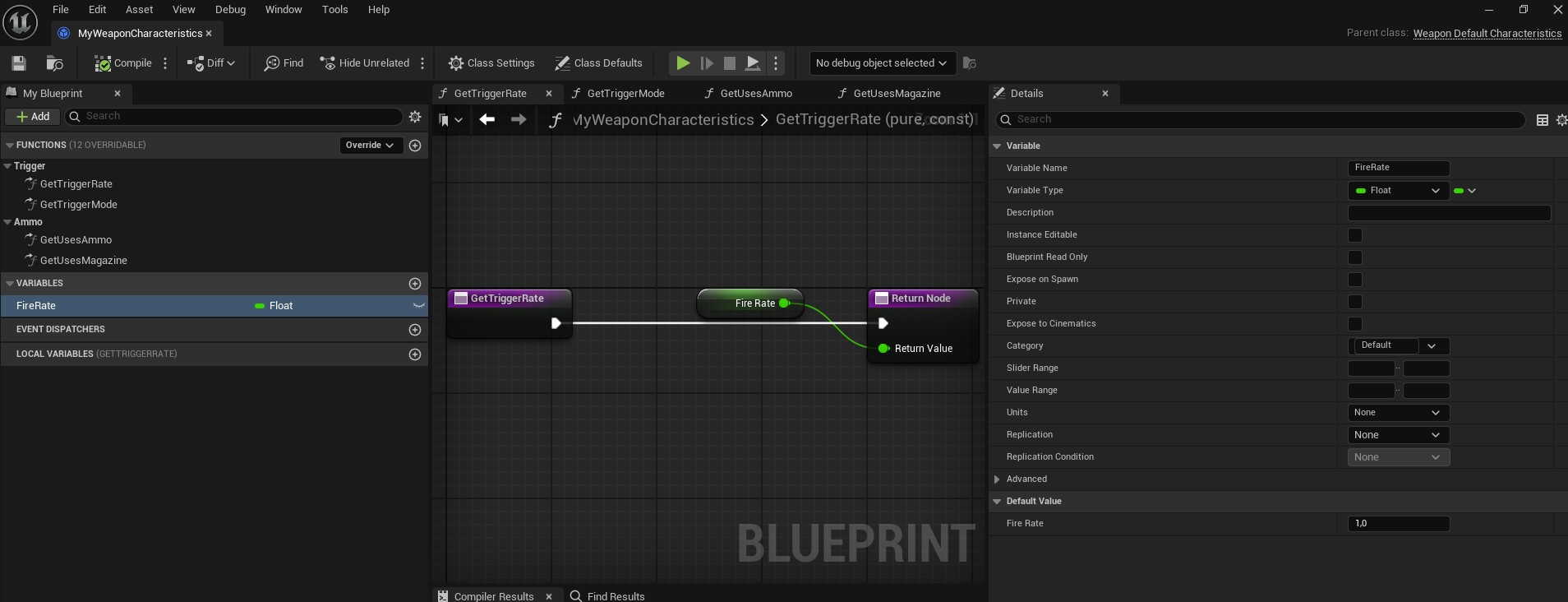The image size is (1568, 602).
Task: Open the Compile options three-dot menu
Action: 165,63
